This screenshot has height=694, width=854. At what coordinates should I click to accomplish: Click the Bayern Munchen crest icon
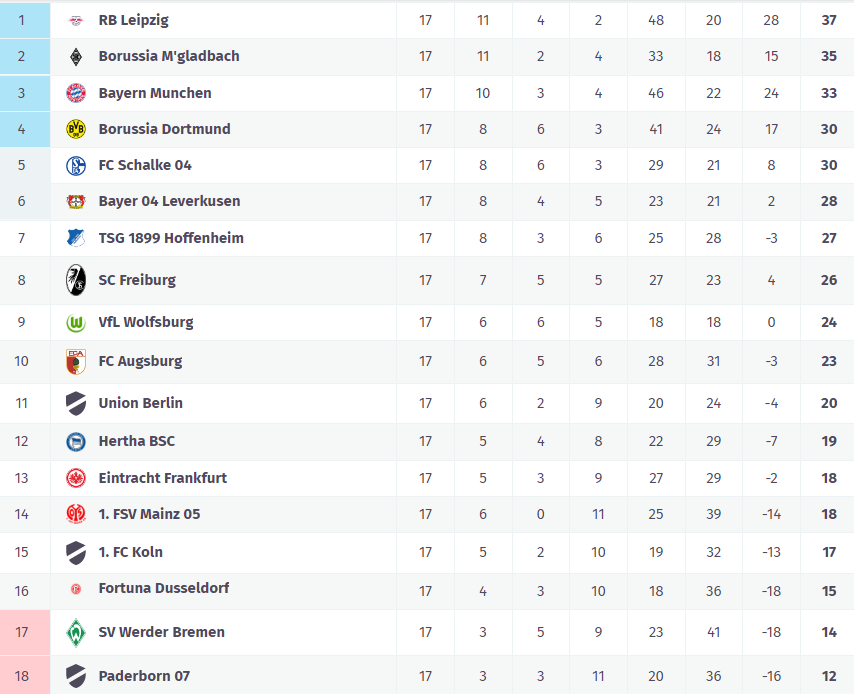76,93
